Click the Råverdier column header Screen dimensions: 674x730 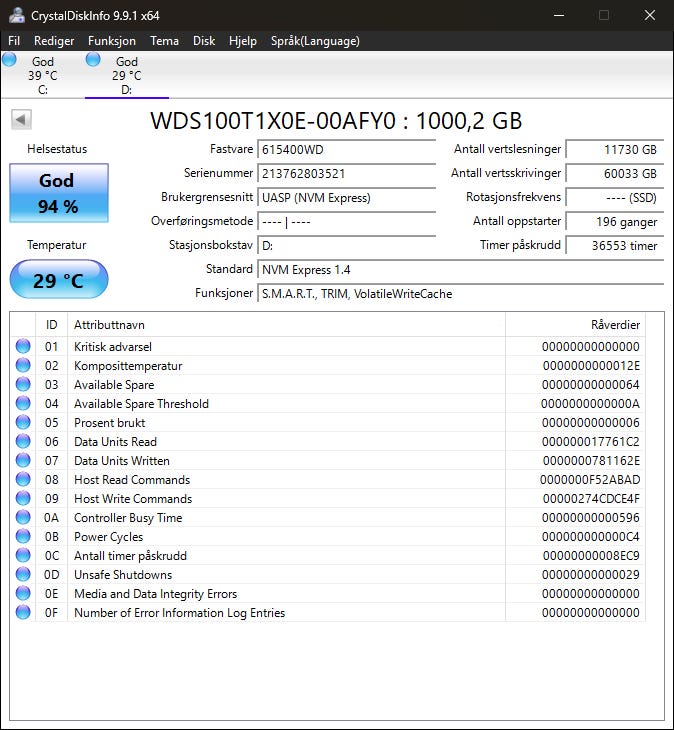click(x=575, y=324)
